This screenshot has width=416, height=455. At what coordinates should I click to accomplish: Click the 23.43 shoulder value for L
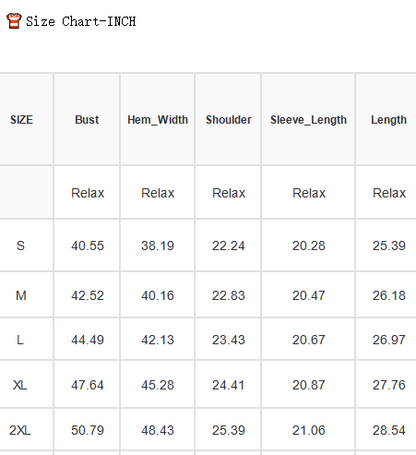229,340
